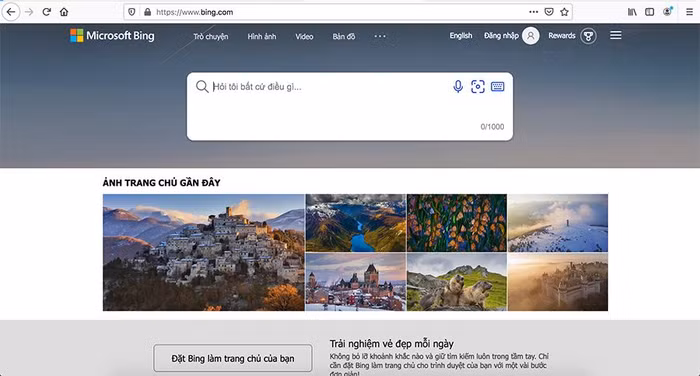Open the marmots on rocks photo

pos(457,282)
